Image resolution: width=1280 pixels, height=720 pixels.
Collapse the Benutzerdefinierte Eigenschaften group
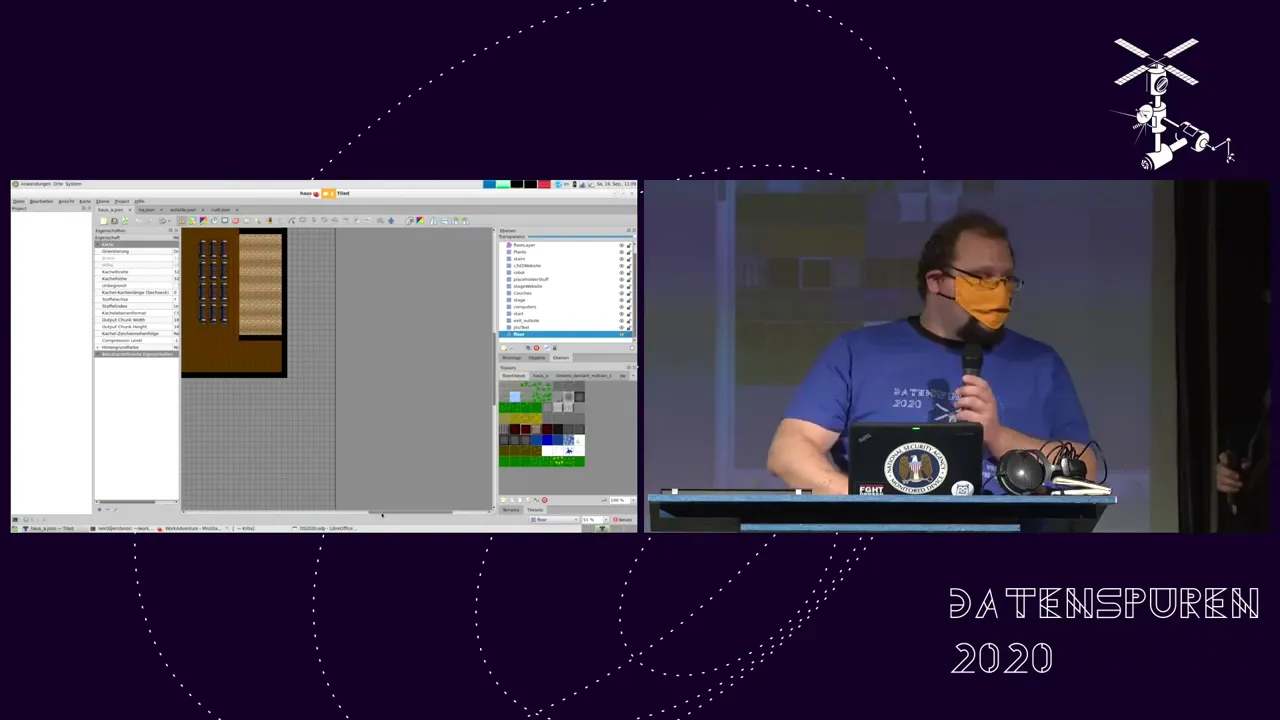[97, 354]
